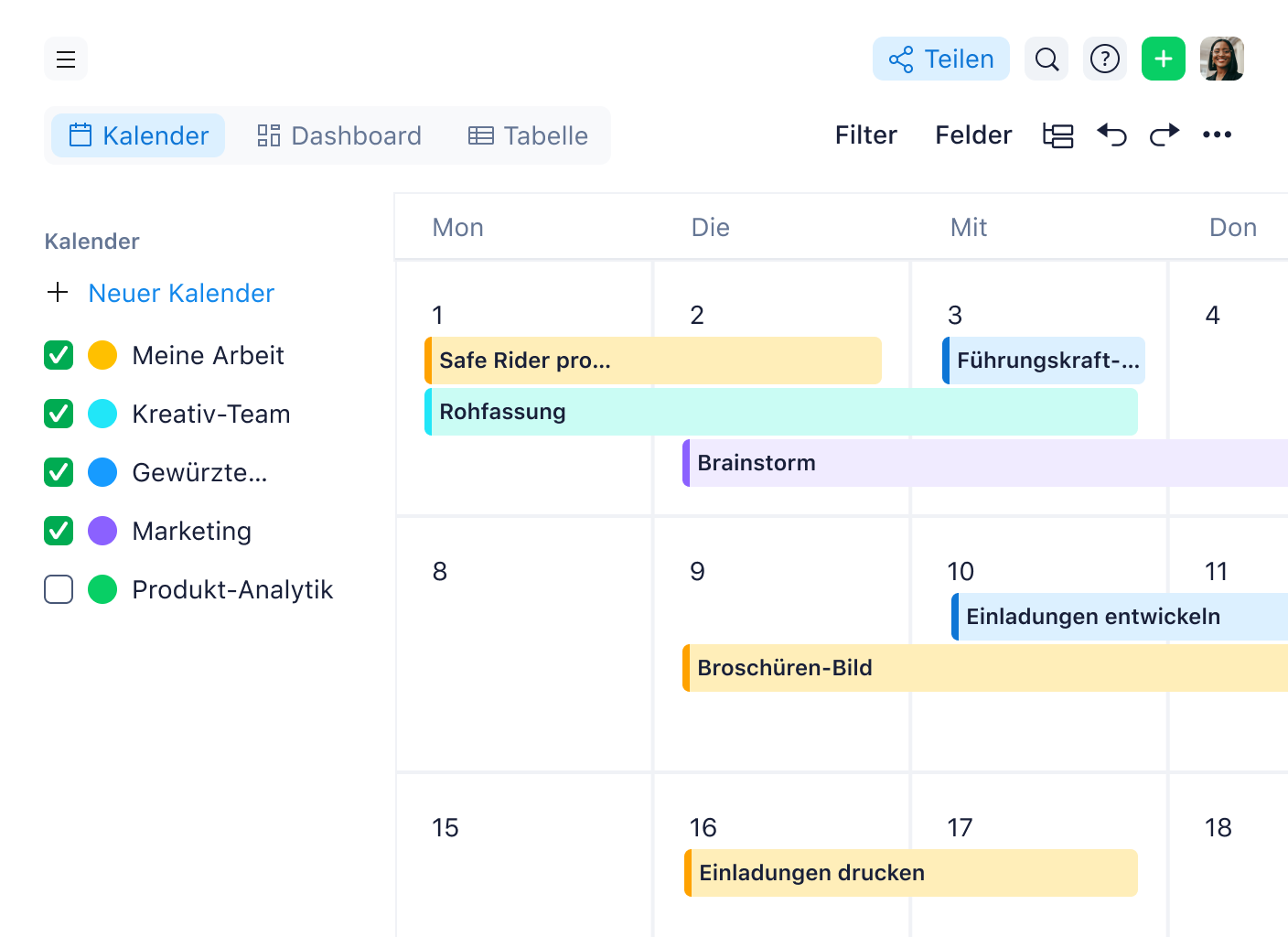Switch to Dashboard tab
The width and height of the screenshot is (1288, 937).
[339, 135]
